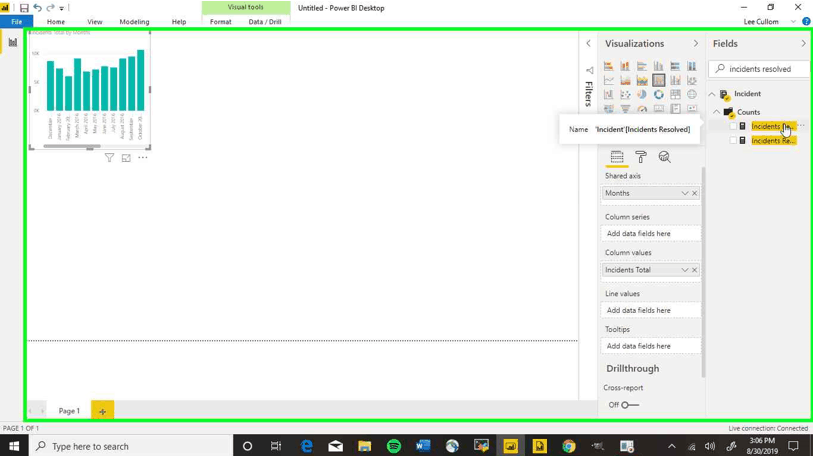Select the Line and stacked column chart visualization
Viewport: 813px width, 456px height.
coord(658,80)
